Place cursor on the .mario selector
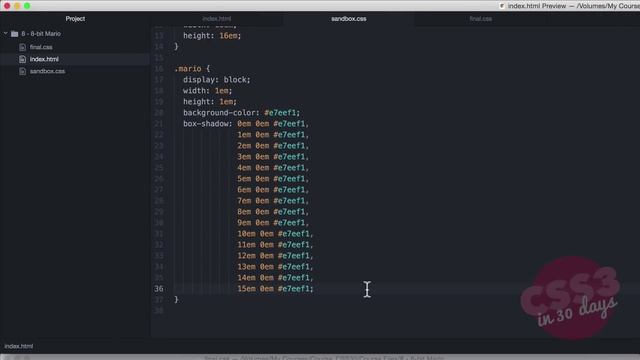Image resolution: width=640 pixels, height=360 pixels. click(x=188, y=69)
